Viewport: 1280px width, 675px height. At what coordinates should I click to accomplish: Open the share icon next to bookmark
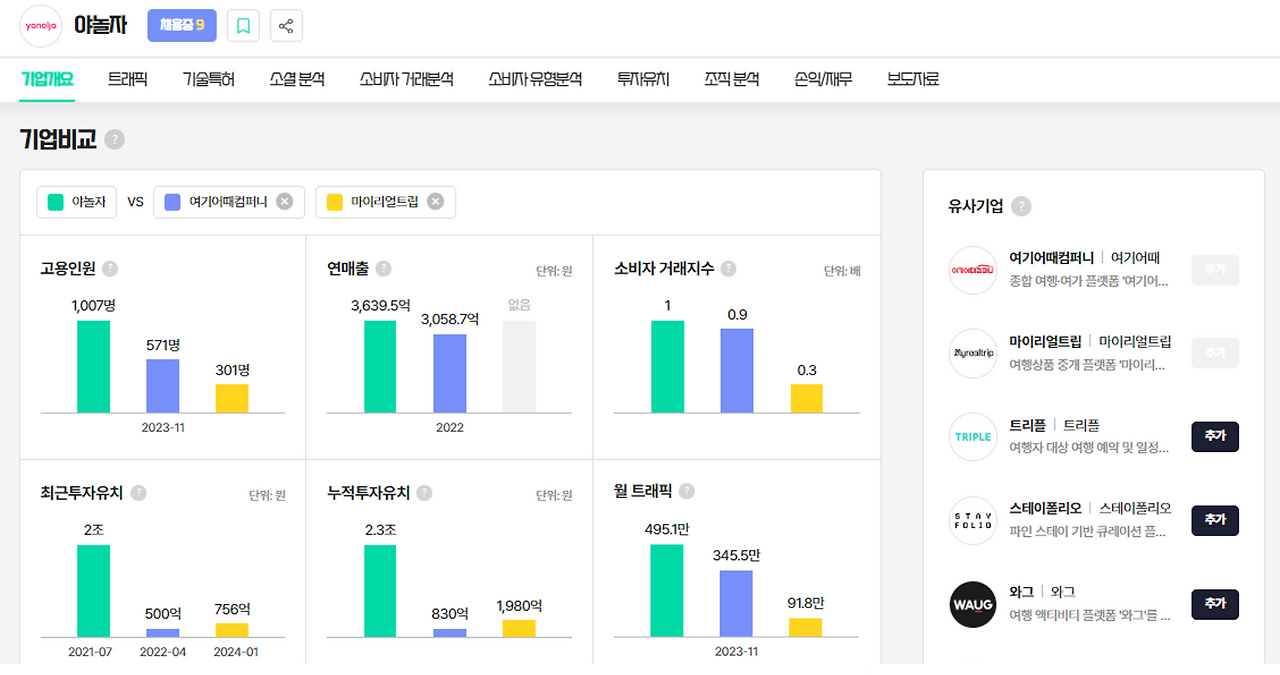pos(286,25)
